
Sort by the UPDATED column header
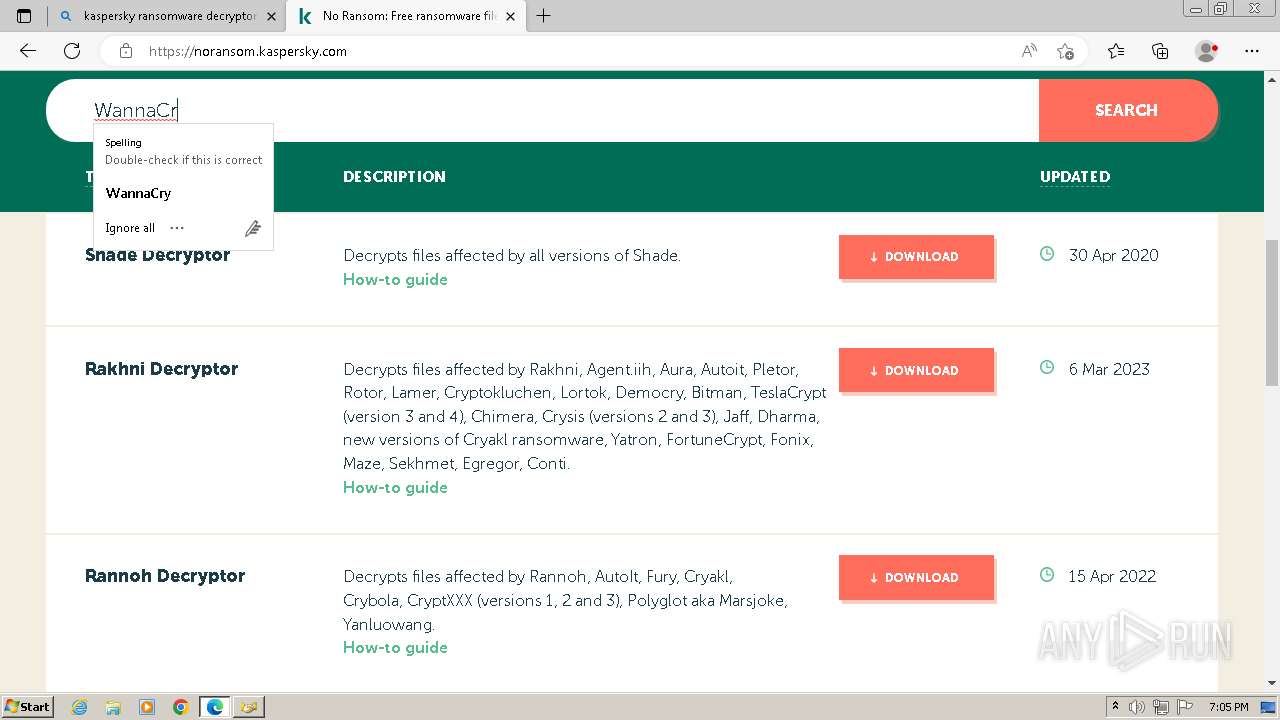click(1075, 176)
